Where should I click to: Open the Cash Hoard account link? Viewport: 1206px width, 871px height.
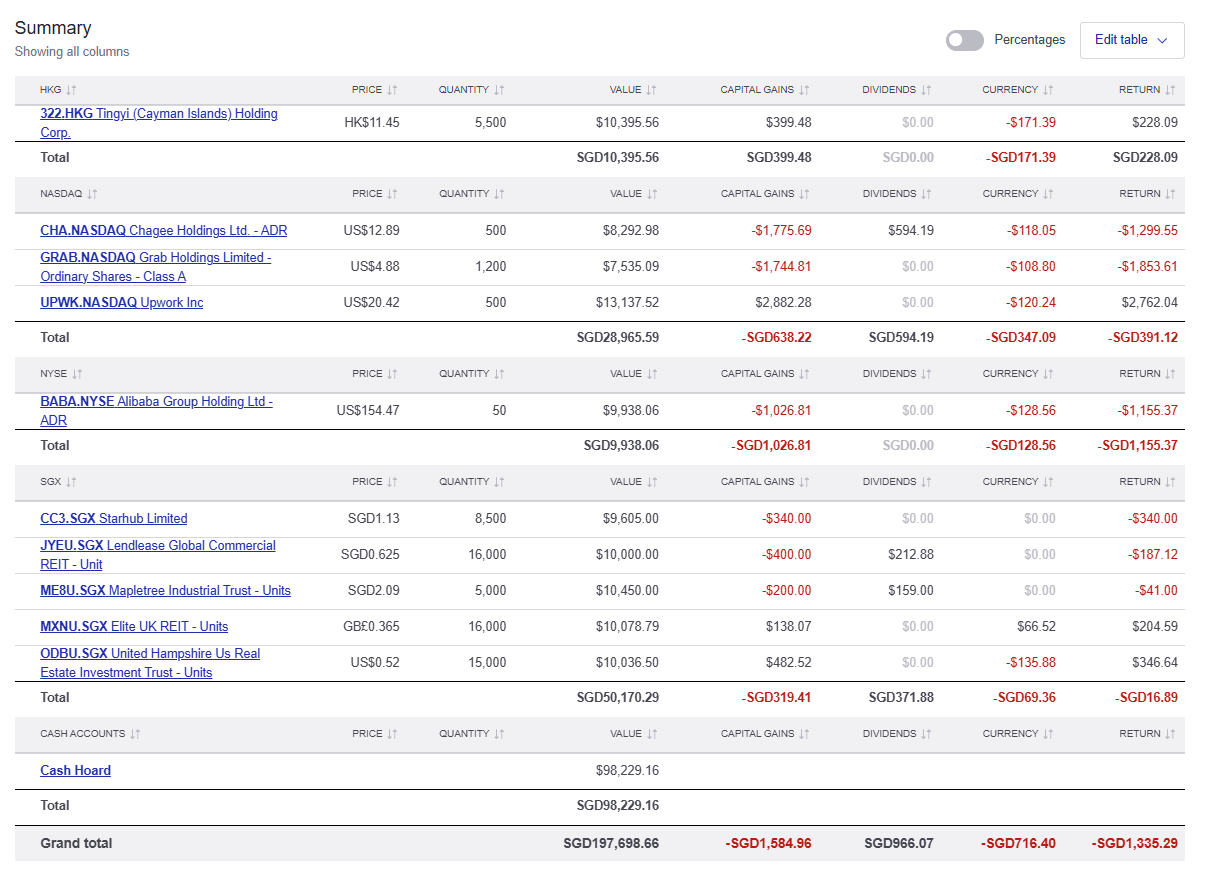pos(75,771)
